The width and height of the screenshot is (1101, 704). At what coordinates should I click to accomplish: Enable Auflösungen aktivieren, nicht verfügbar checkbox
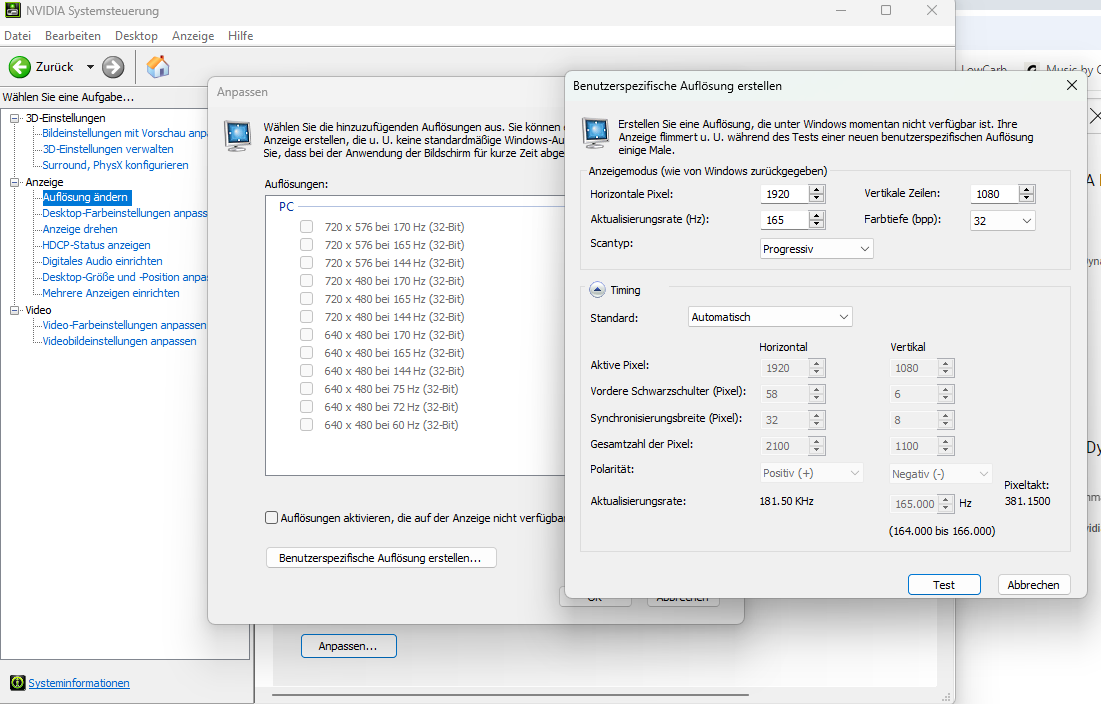coord(272,517)
